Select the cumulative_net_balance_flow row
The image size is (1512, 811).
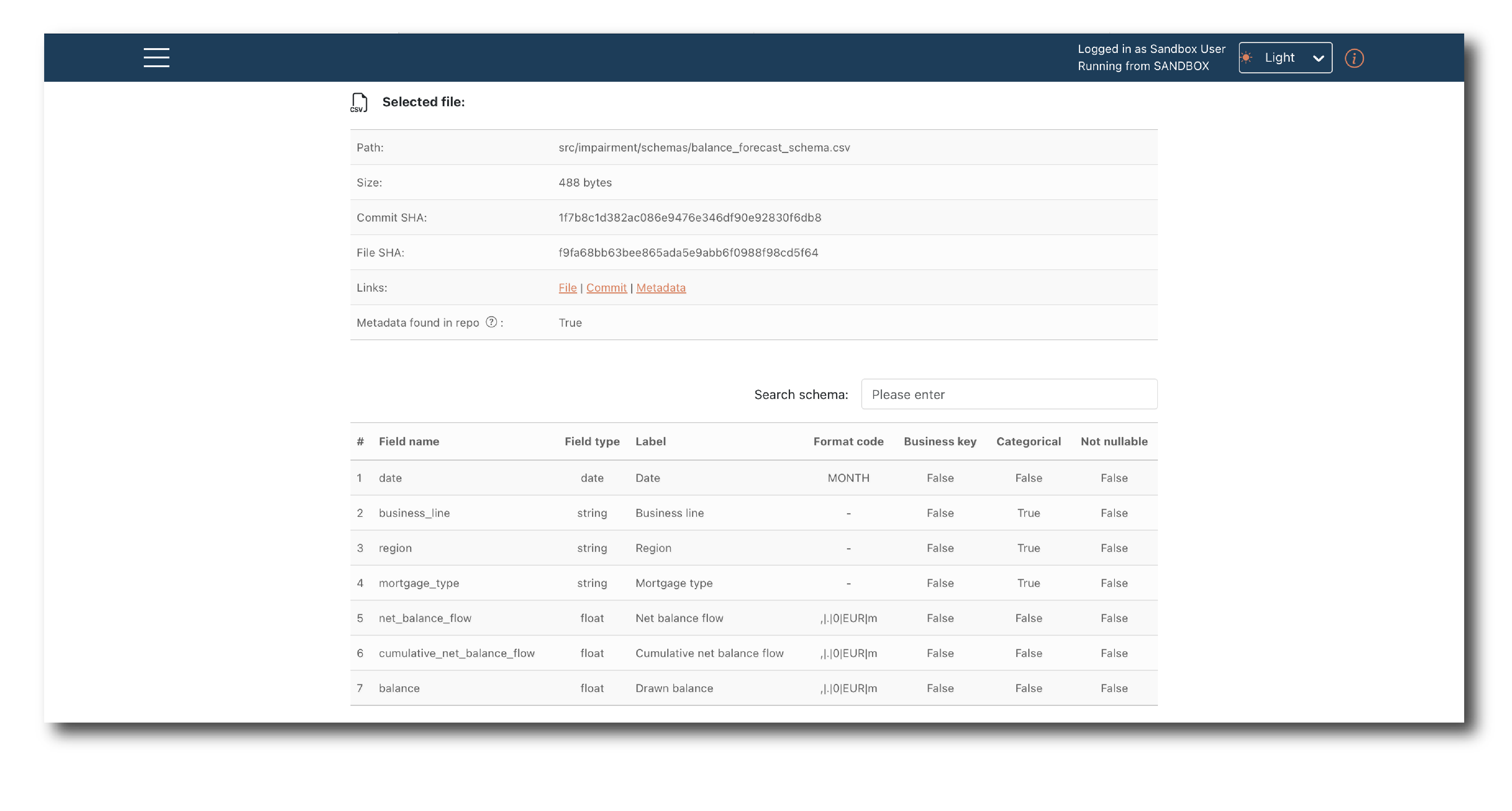click(456, 653)
